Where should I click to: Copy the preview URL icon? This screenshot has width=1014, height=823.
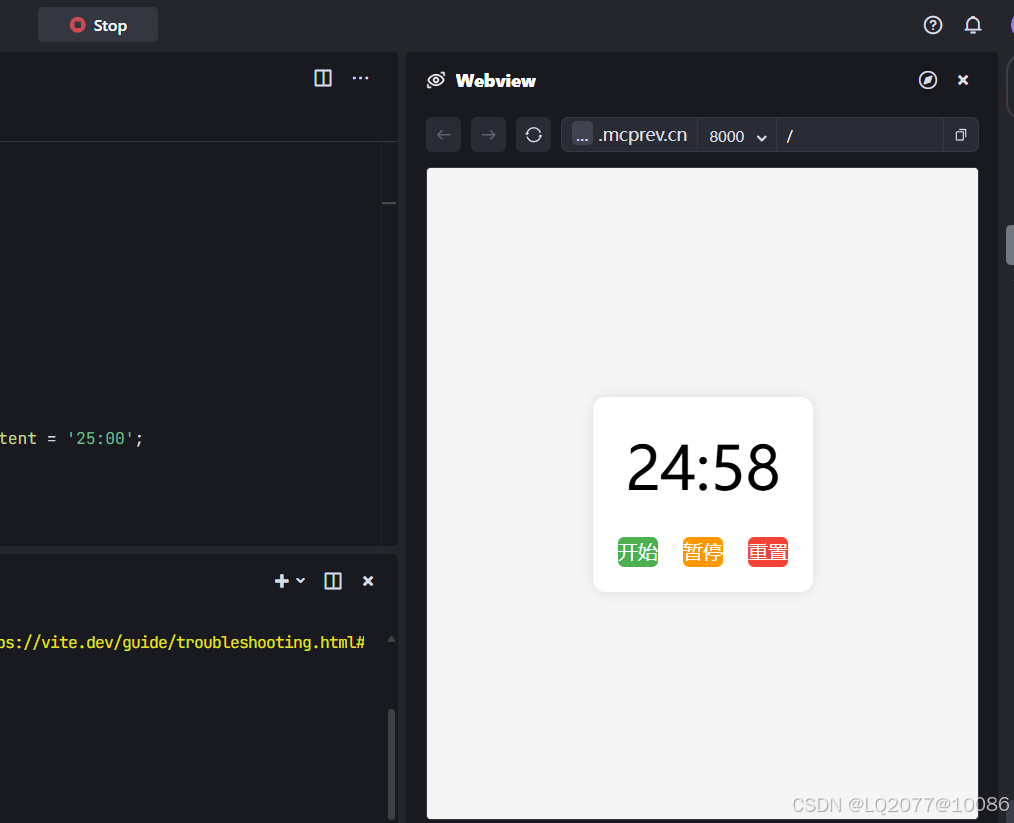click(961, 134)
